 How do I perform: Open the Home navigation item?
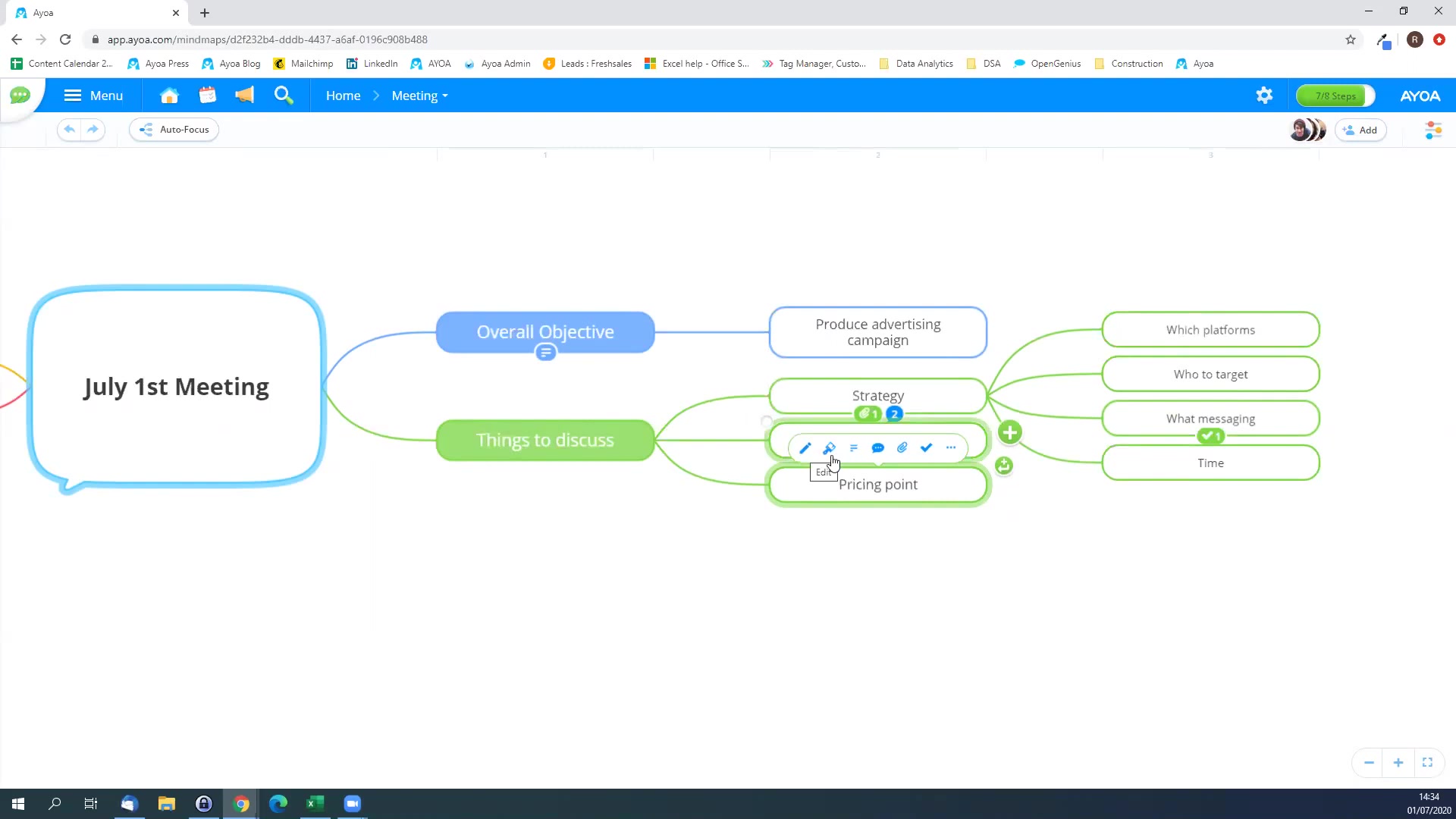pos(343,95)
